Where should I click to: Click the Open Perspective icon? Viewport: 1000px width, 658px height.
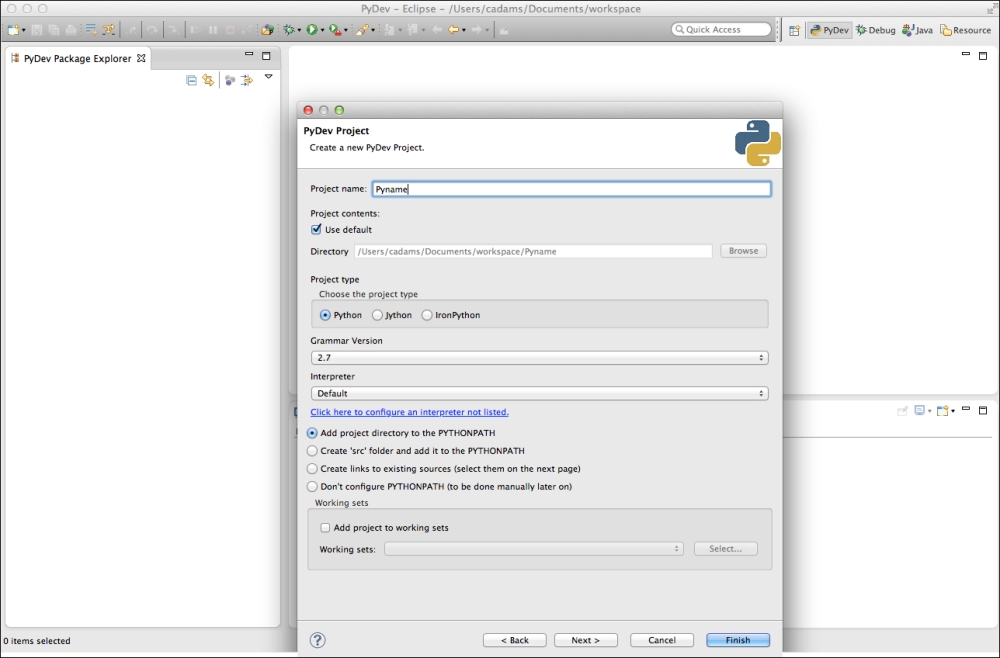click(794, 30)
